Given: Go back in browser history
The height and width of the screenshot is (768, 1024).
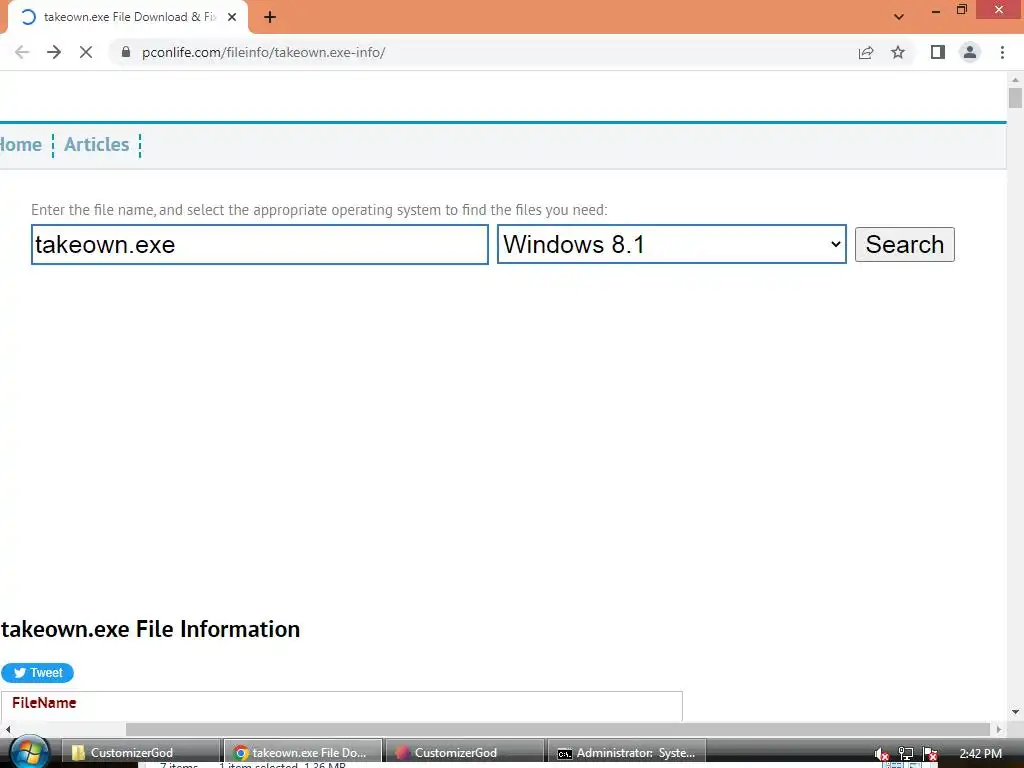Looking at the screenshot, I should point(22,52).
